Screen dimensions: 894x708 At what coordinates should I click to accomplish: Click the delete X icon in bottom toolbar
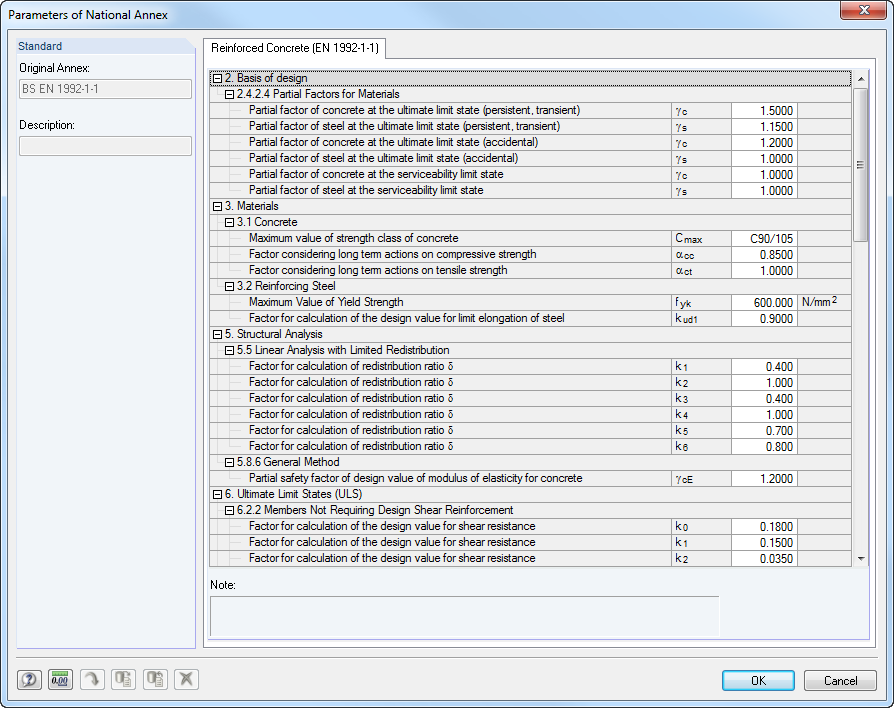point(186,679)
